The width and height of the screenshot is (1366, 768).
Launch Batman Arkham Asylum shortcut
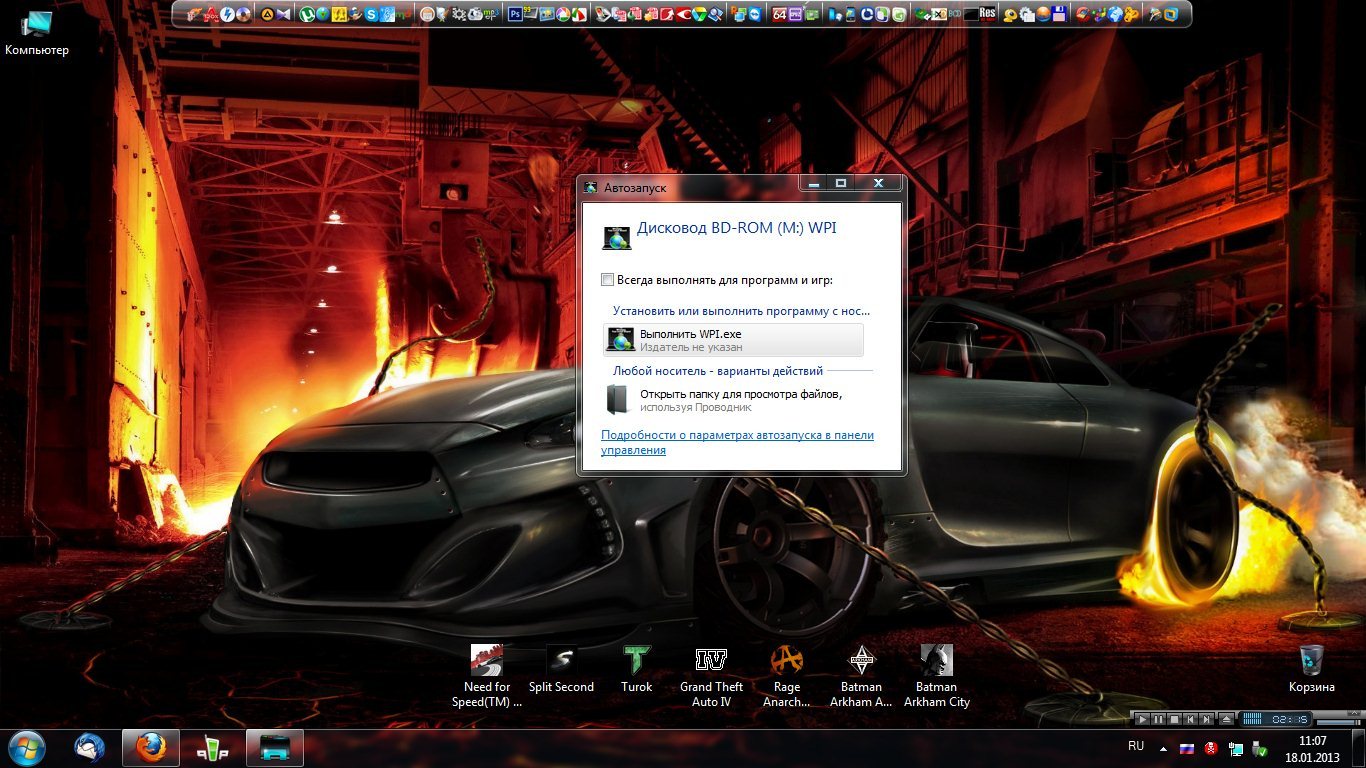point(861,676)
